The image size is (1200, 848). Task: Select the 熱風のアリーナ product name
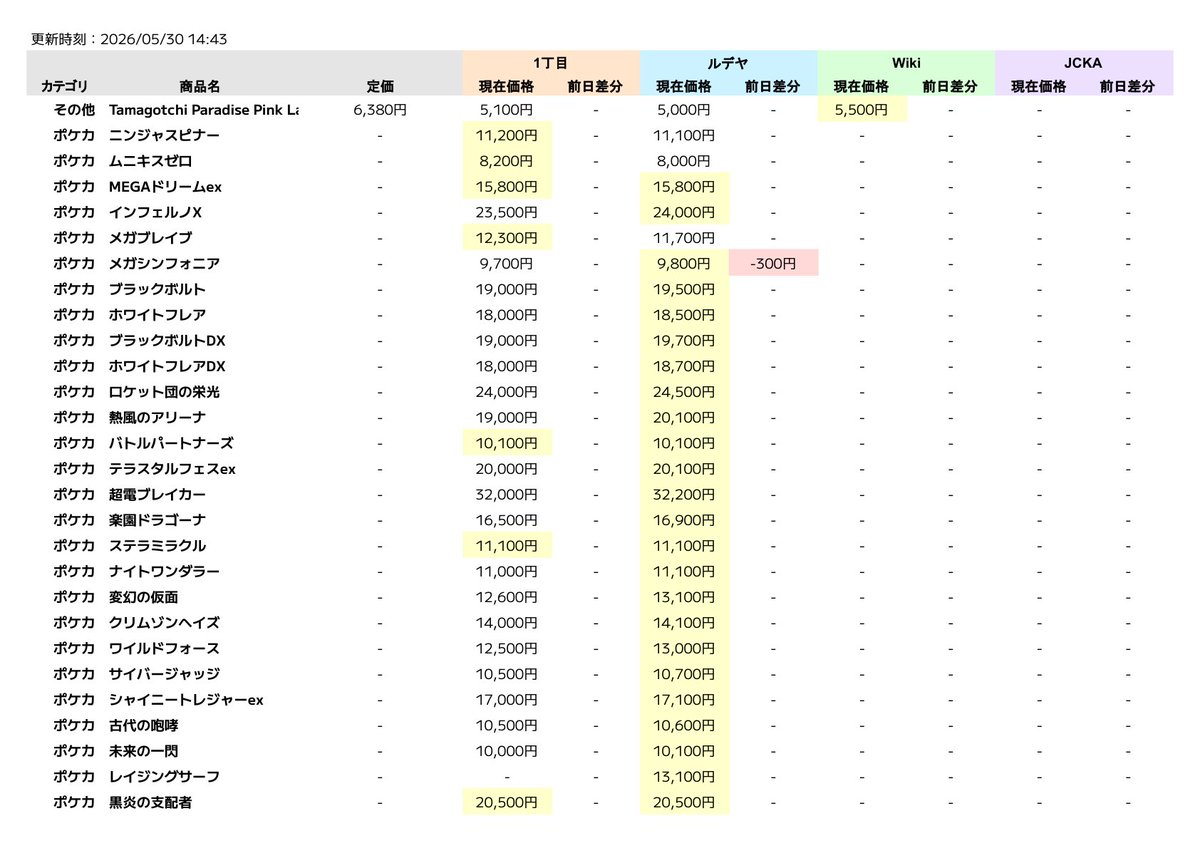click(158, 417)
